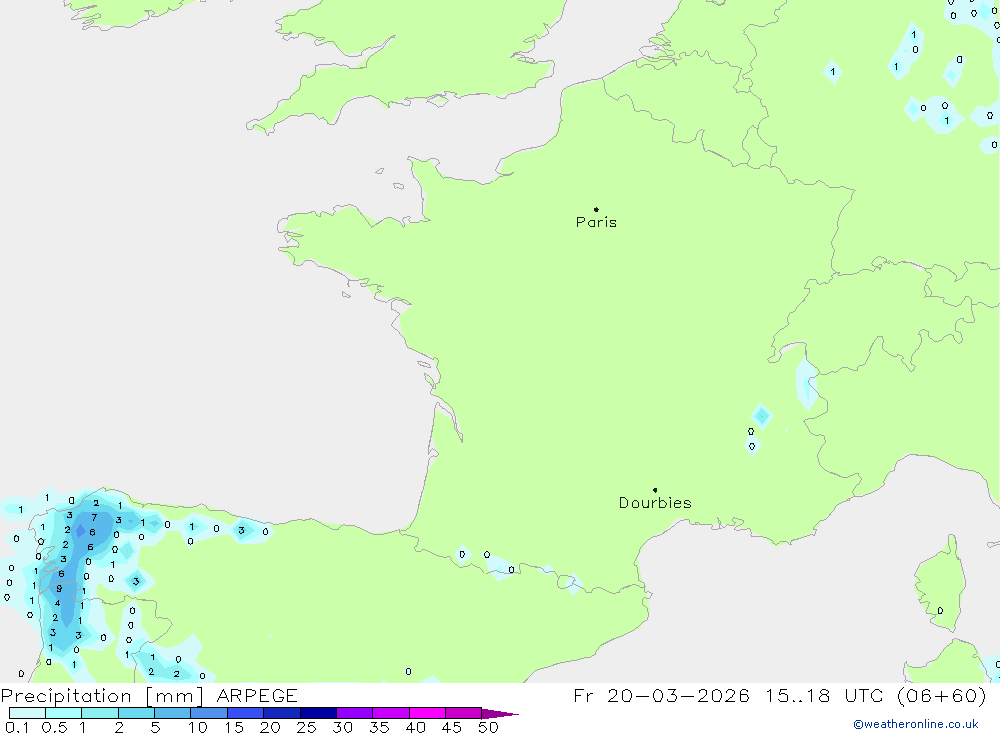
Task: Click the precipitation value '4' in Galicia
Action: (57, 603)
